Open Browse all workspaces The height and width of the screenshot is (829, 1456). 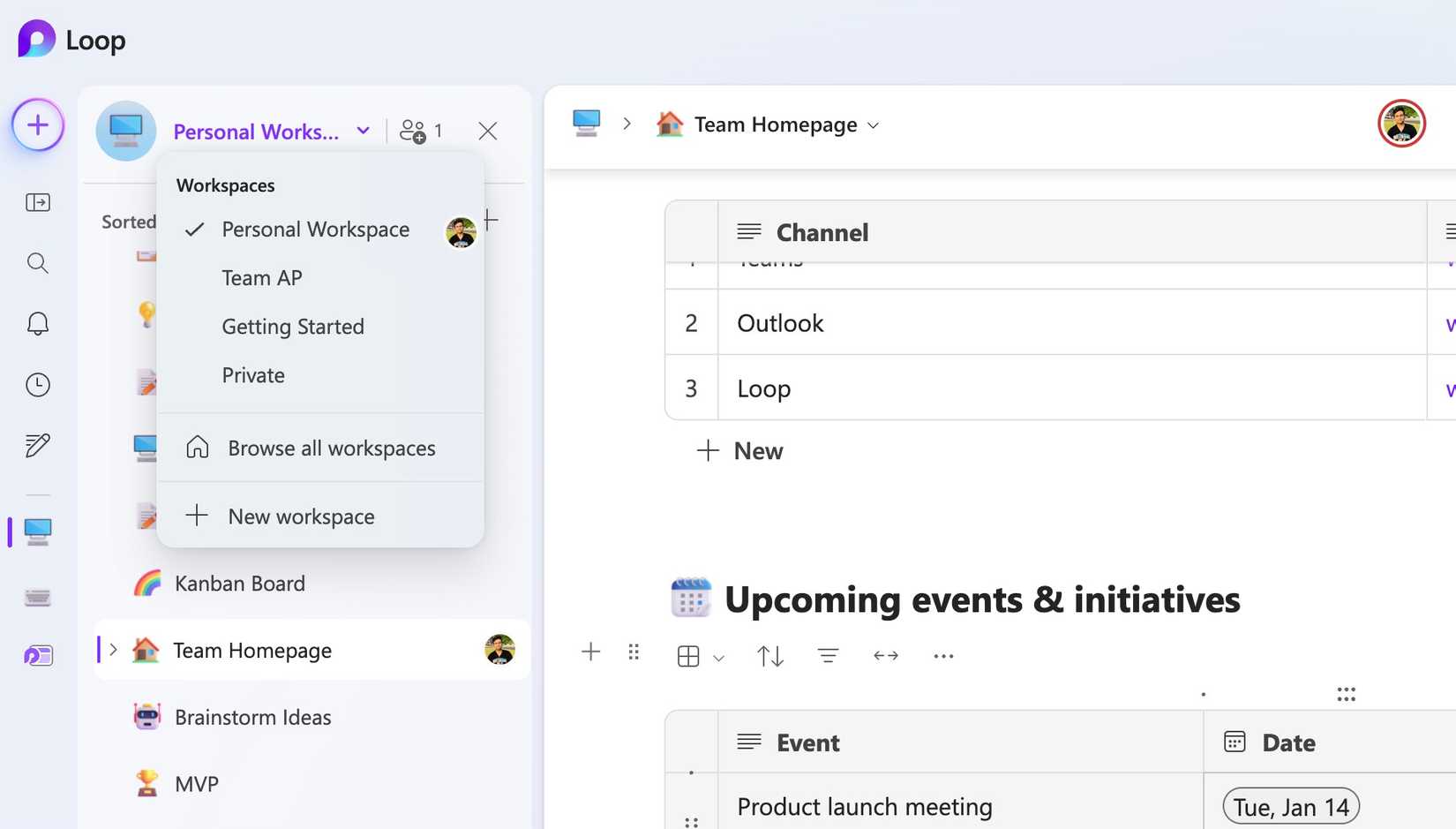click(332, 448)
